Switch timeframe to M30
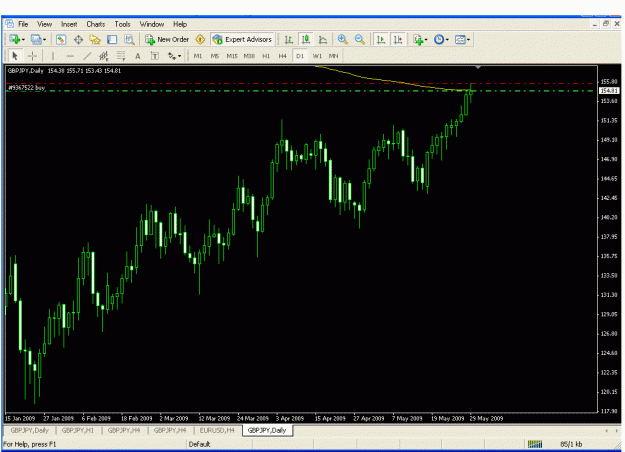This screenshot has height=452, width=625. click(x=249, y=56)
